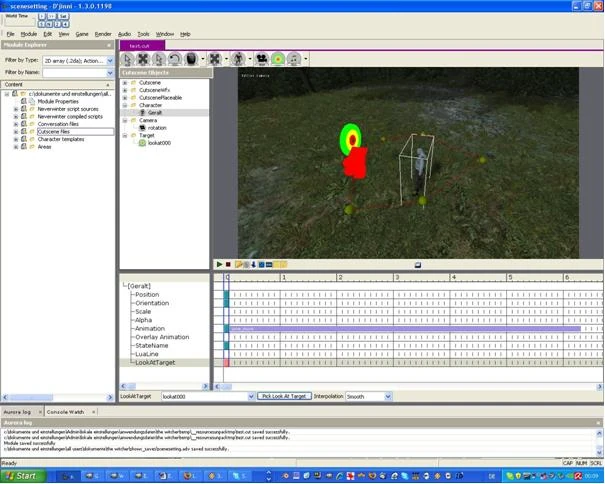Play the cutscene with the green play button
605x484 pixels.
click(x=219, y=264)
